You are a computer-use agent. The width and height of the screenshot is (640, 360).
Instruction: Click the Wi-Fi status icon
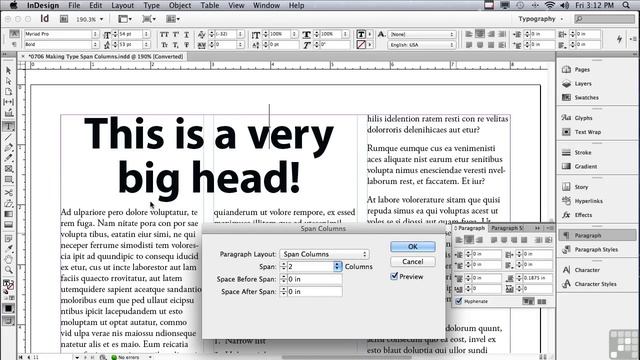tap(550, 5)
